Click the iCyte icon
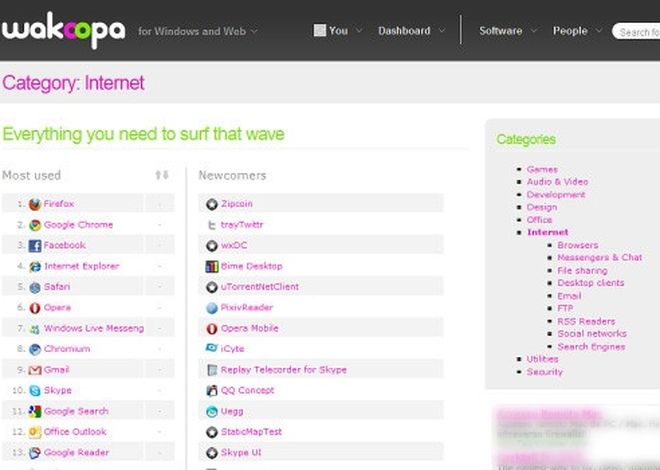660x470 pixels. tap(212, 348)
